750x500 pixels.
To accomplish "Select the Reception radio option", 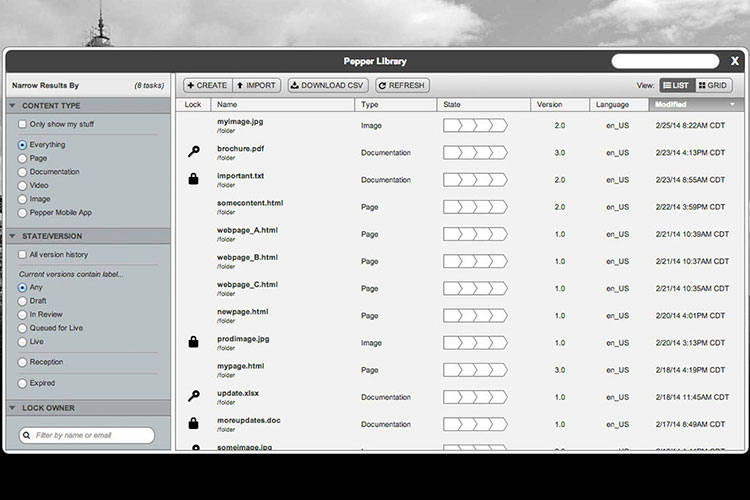I will (22, 362).
